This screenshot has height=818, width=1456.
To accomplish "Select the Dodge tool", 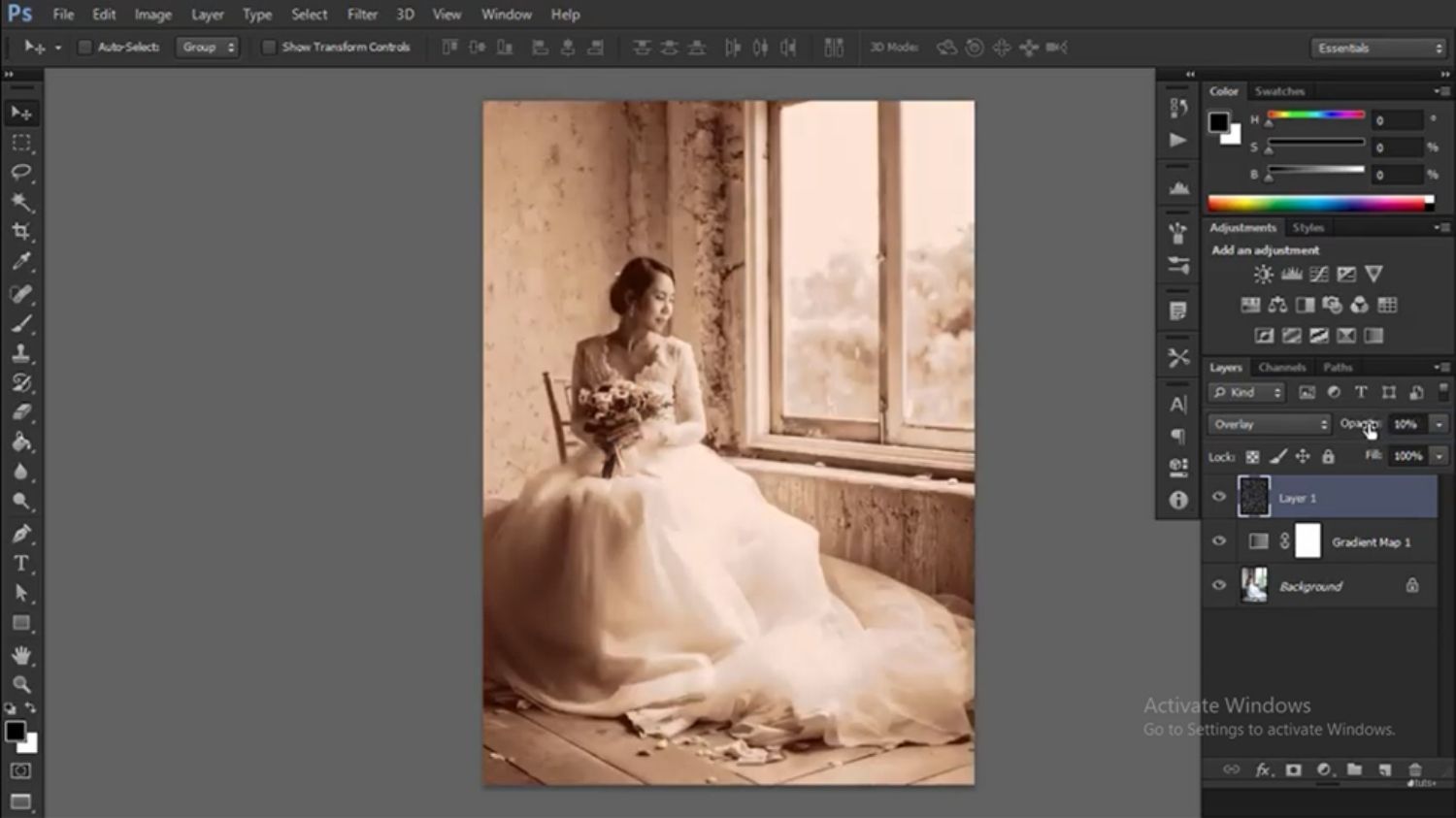I will point(21,502).
